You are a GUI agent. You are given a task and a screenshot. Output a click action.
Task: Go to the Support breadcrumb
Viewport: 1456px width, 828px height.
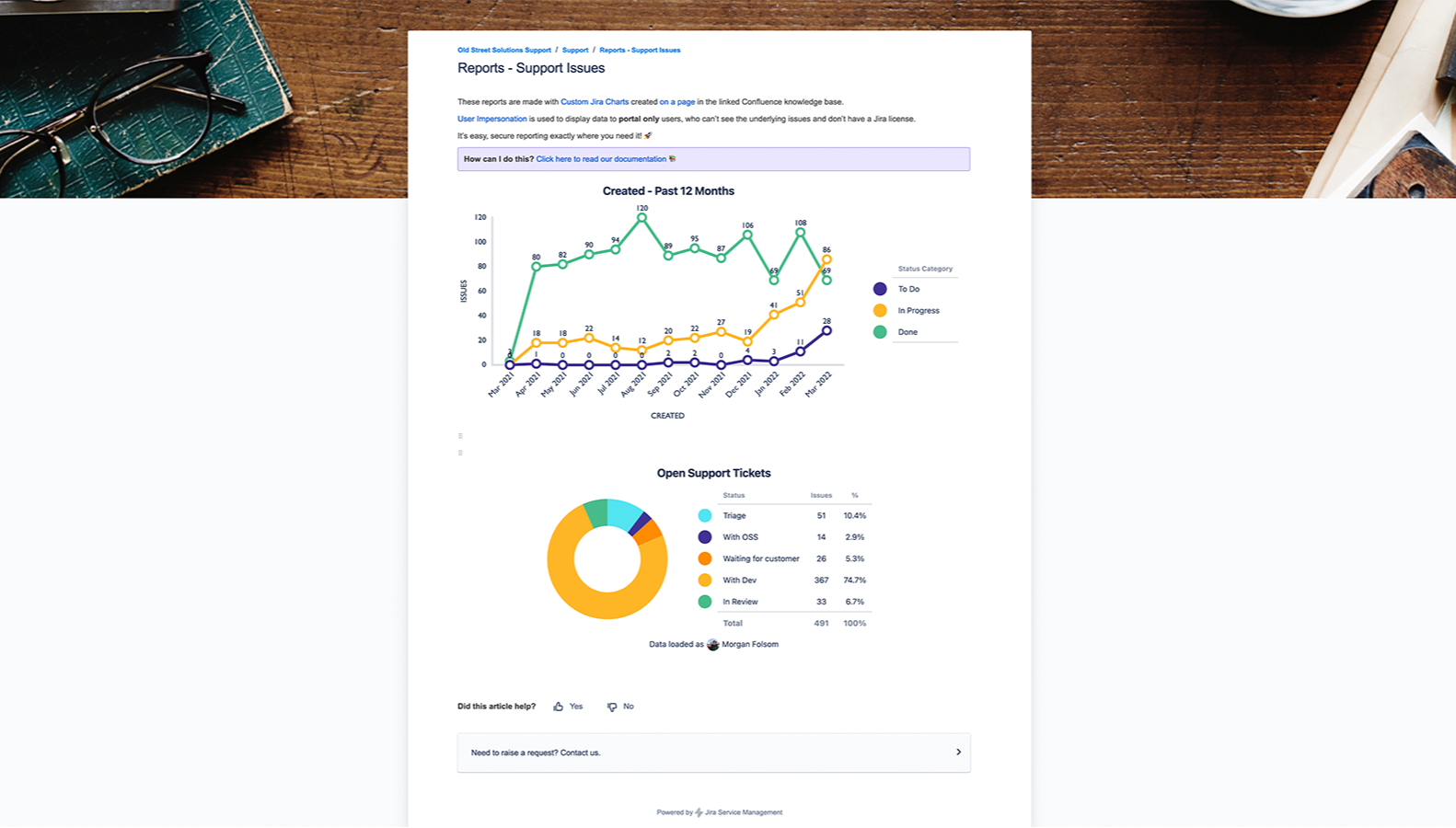coord(575,50)
